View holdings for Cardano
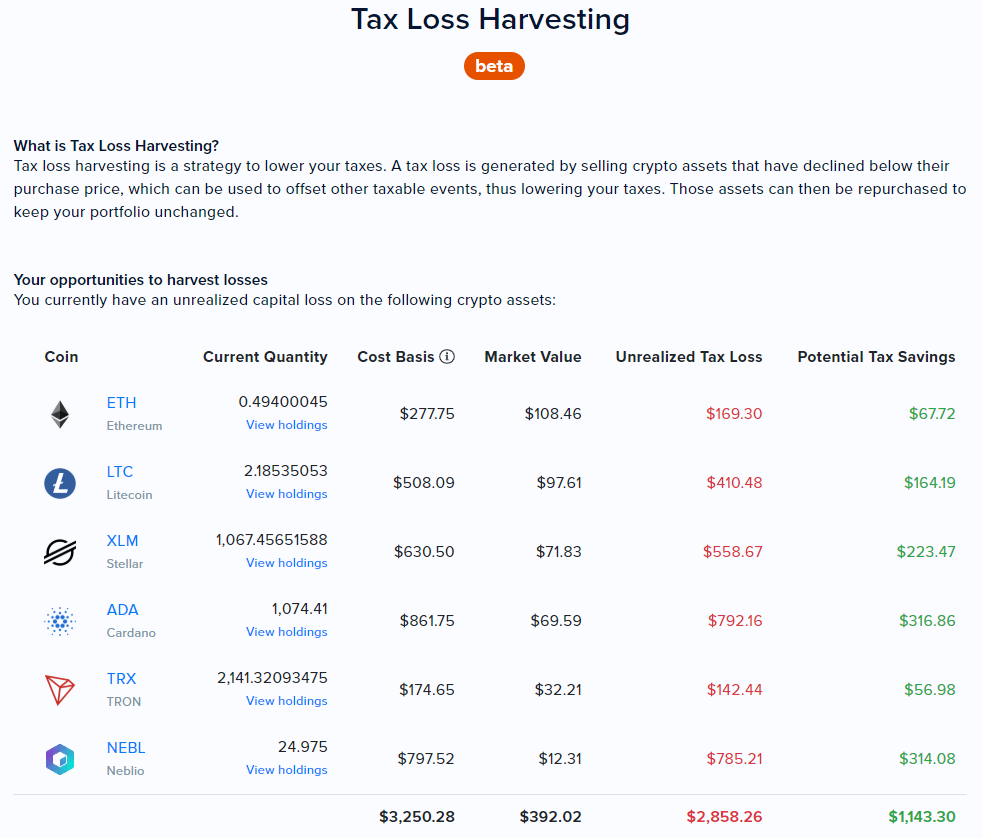The height and width of the screenshot is (838, 982). click(x=287, y=631)
